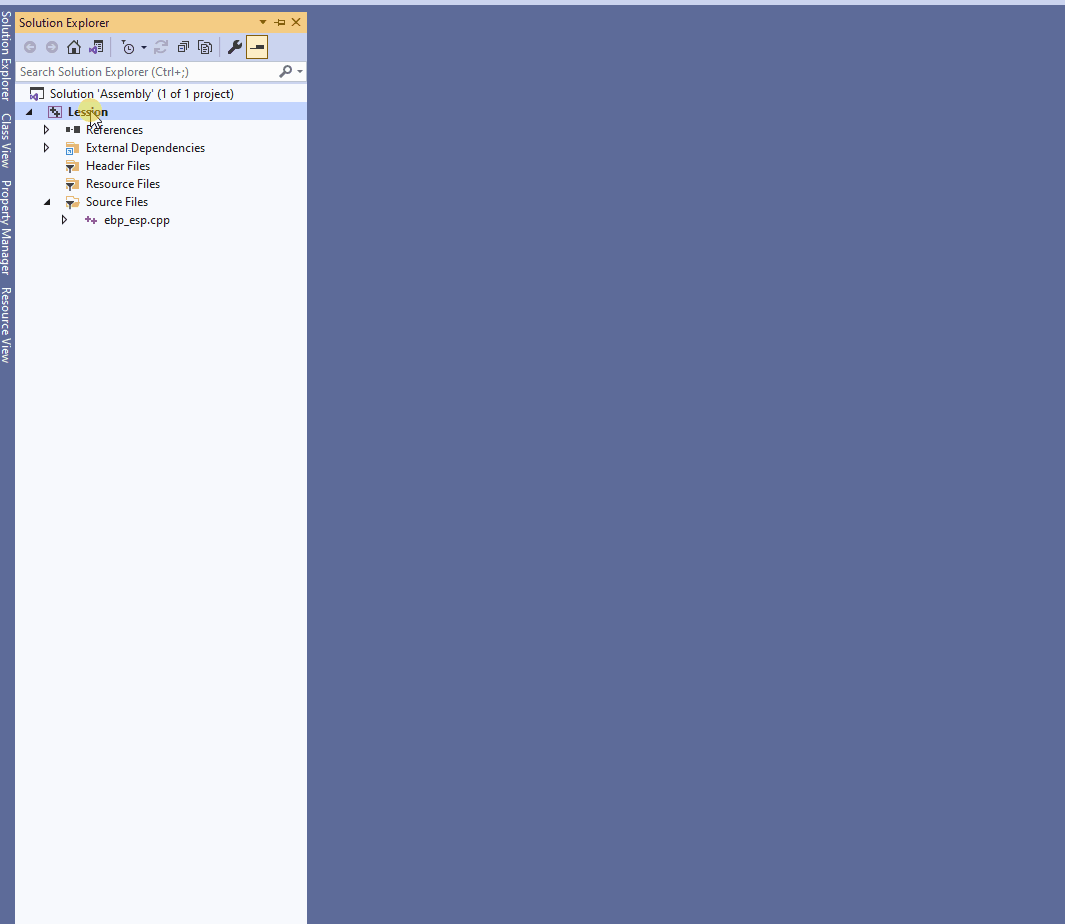Click the Forward navigation arrow in Solution Explorer

coord(52,47)
